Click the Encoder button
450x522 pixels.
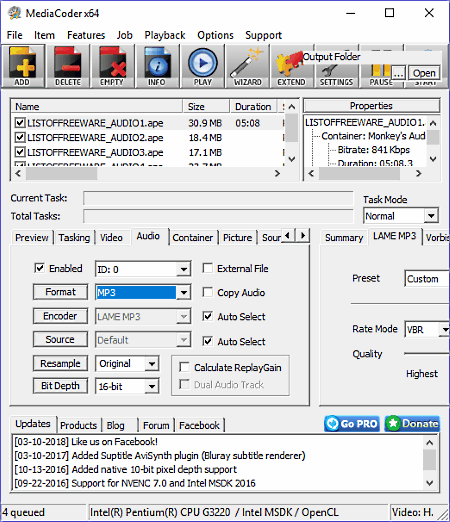tap(60, 316)
